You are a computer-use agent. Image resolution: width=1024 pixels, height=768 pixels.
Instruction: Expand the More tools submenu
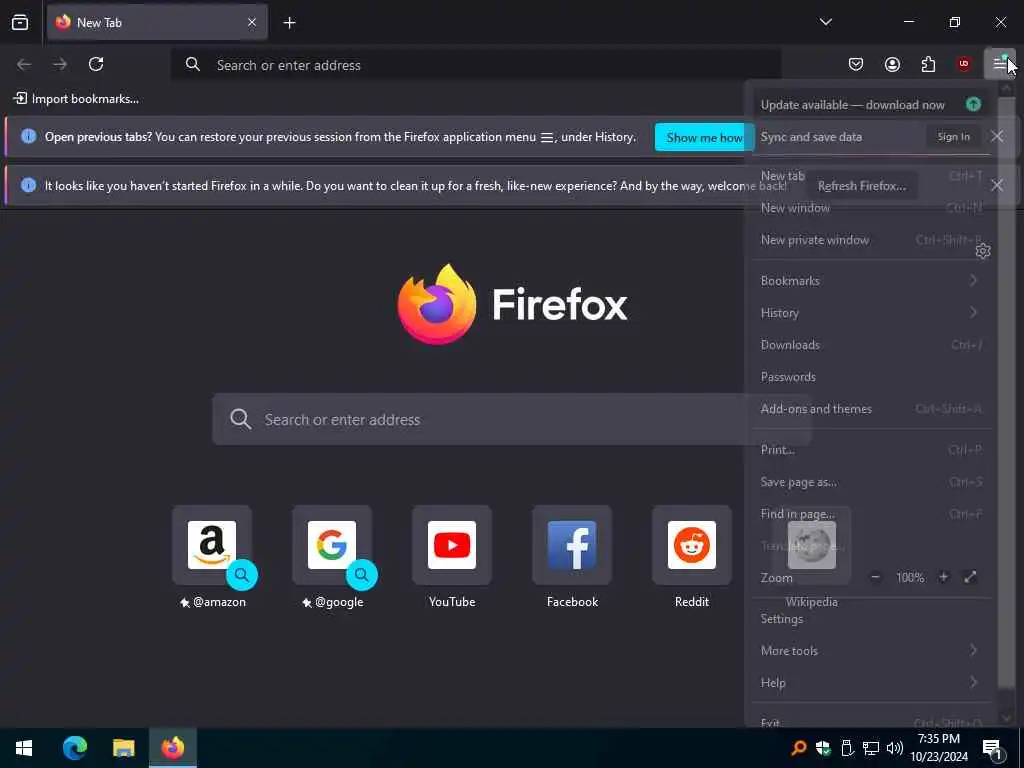coord(871,650)
